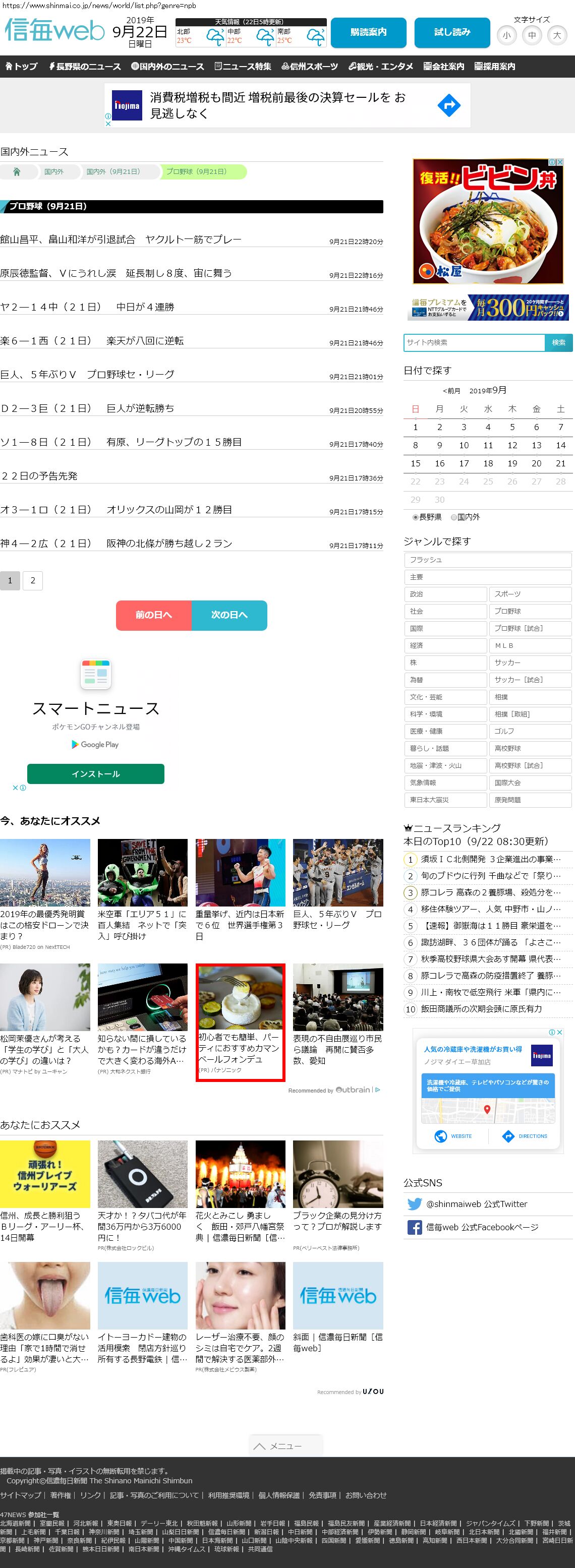575x1568 pixels.
Task: Set the font size to 小
Action: [x=506, y=35]
